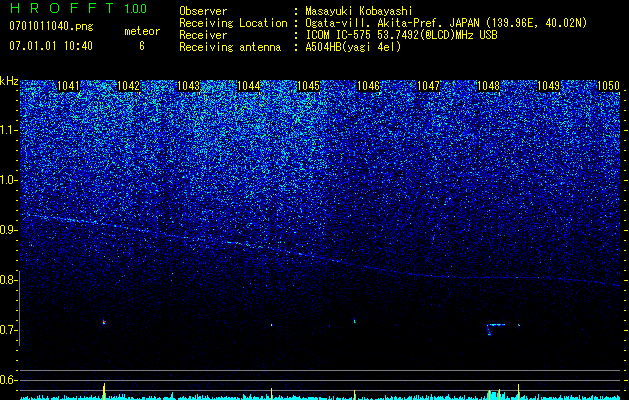629x400 pixels.
Task: Click the 1043 time marker
Action: click(x=188, y=86)
